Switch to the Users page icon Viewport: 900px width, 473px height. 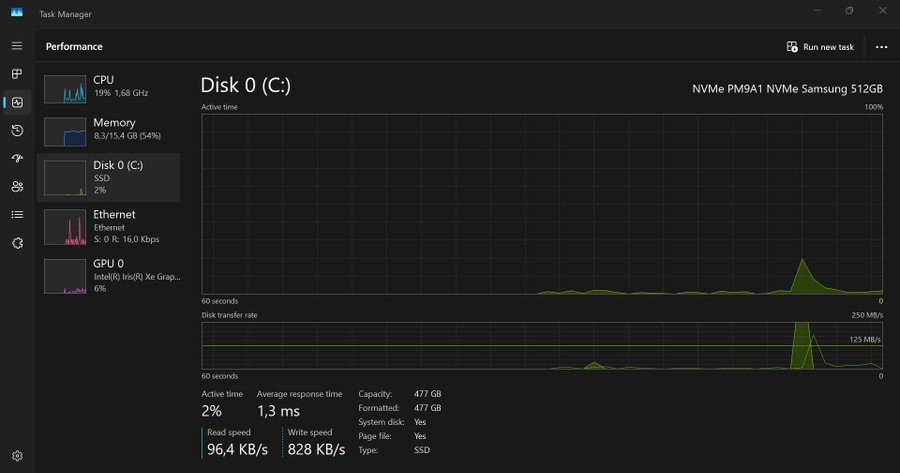(17, 186)
